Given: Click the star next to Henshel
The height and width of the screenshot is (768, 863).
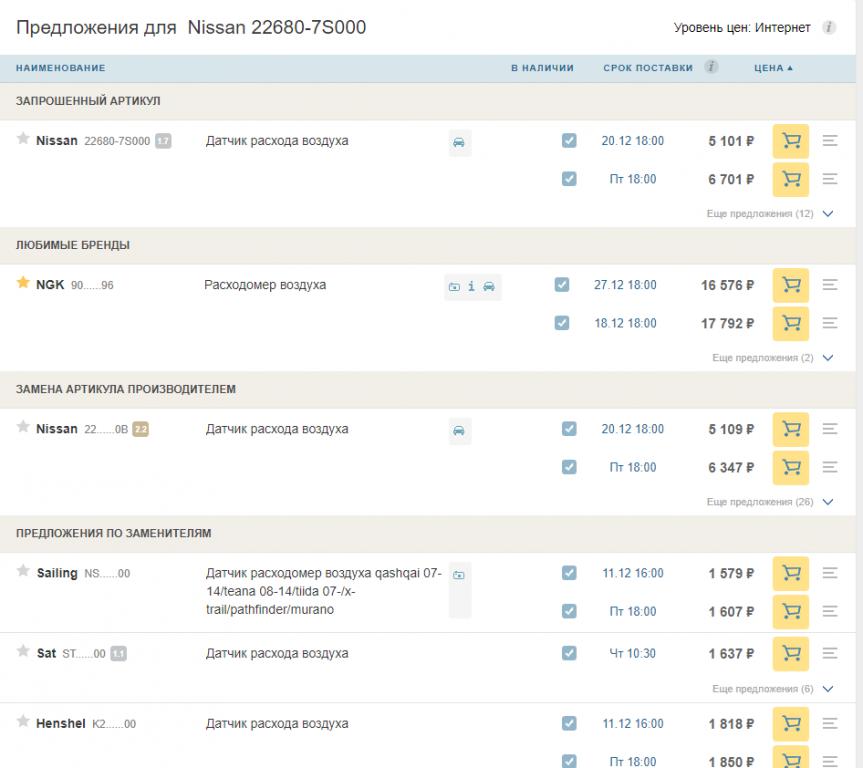Looking at the screenshot, I should (23, 721).
